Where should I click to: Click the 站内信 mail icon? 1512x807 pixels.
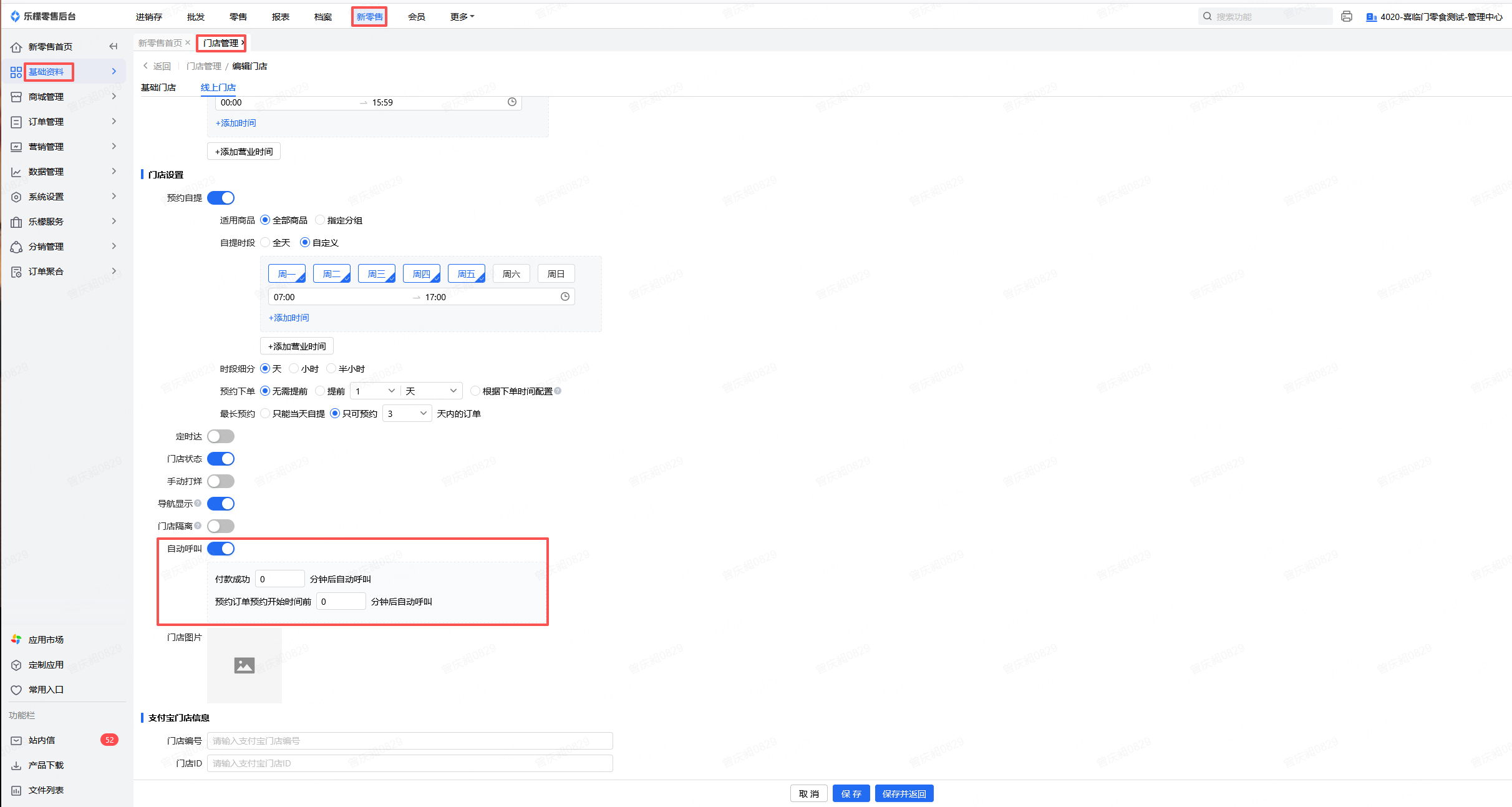pyautogui.click(x=16, y=740)
